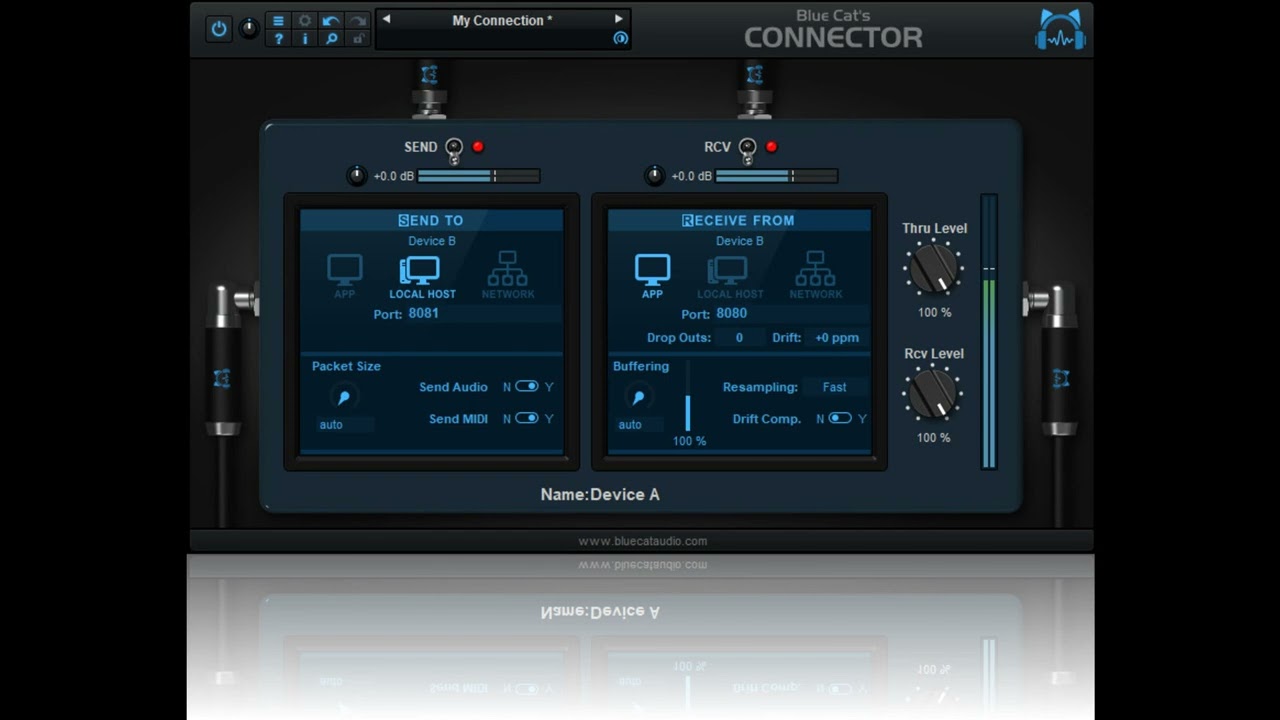Open the info icon in toolbar

[305, 39]
